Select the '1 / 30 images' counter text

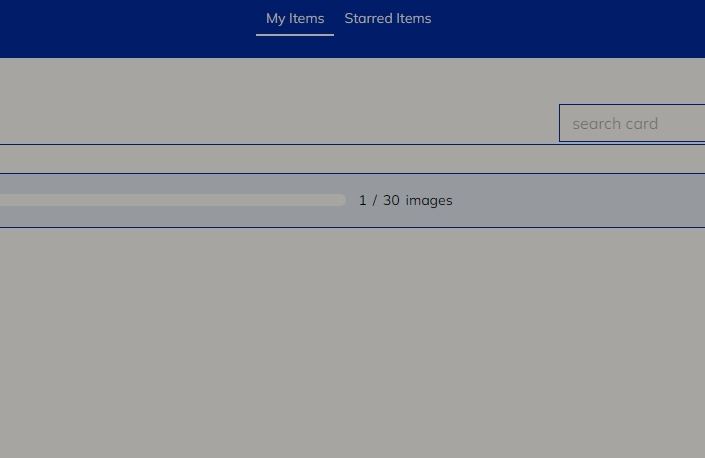click(x=406, y=200)
